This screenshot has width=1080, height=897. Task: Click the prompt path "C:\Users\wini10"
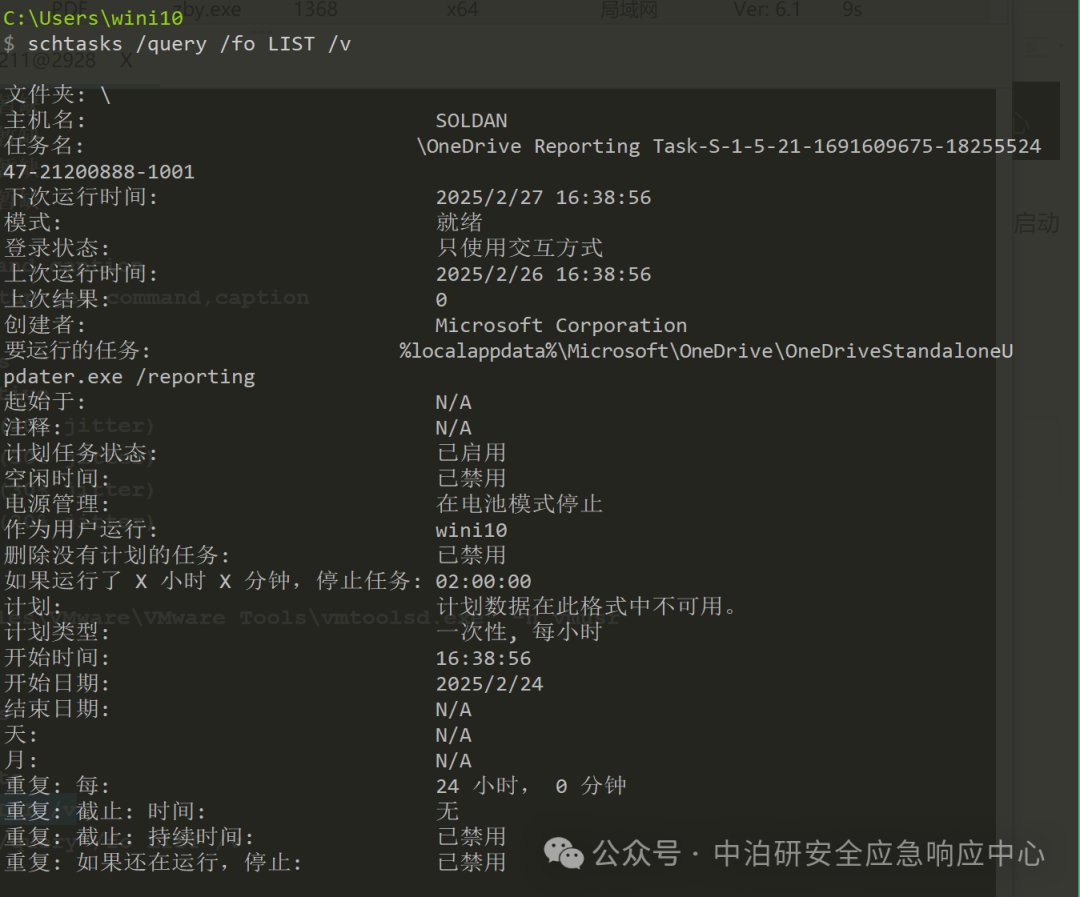94,18
